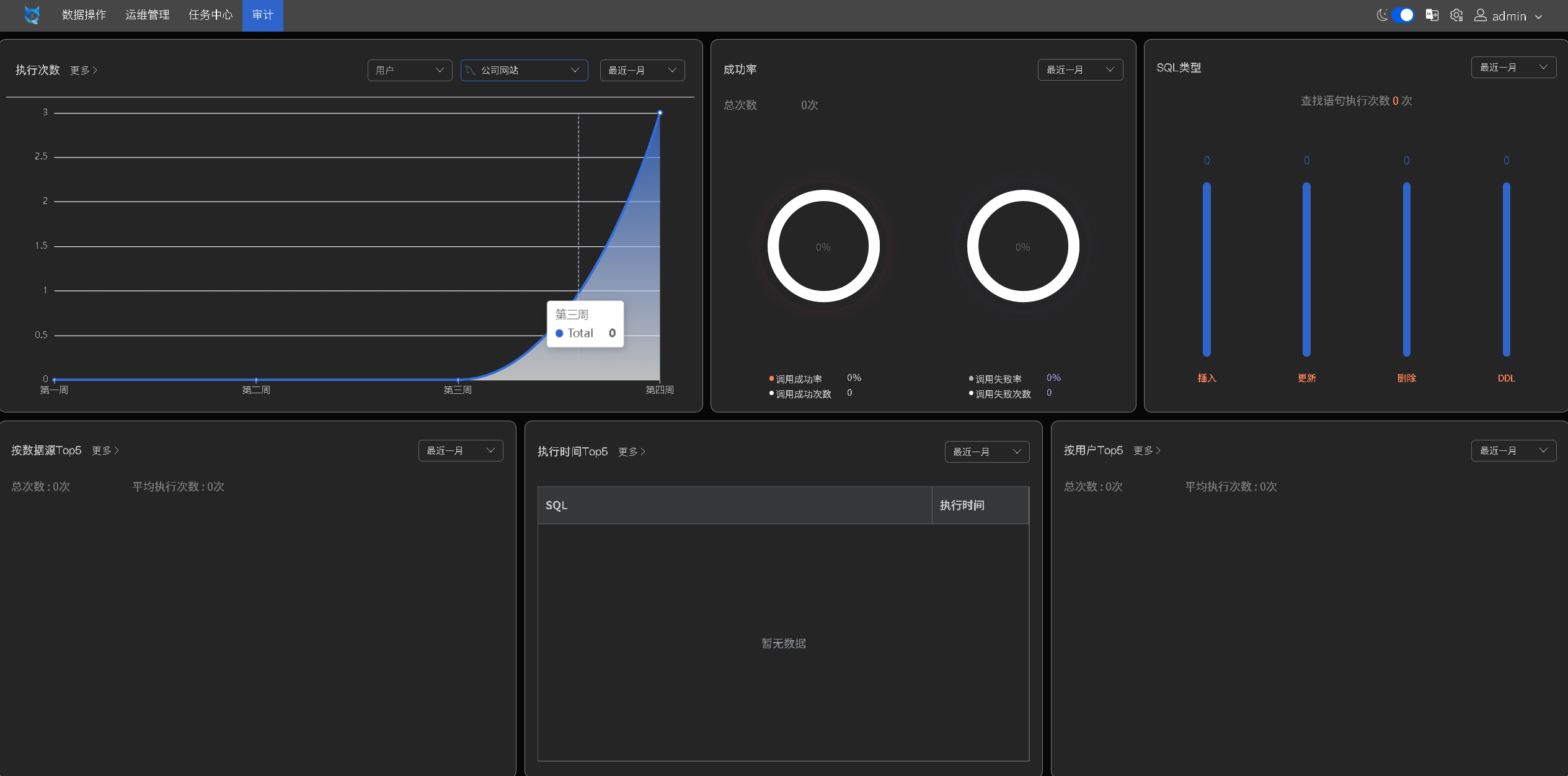Click the 第四周 data point on chart
This screenshot has width=1568, height=776.
[660, 113]
